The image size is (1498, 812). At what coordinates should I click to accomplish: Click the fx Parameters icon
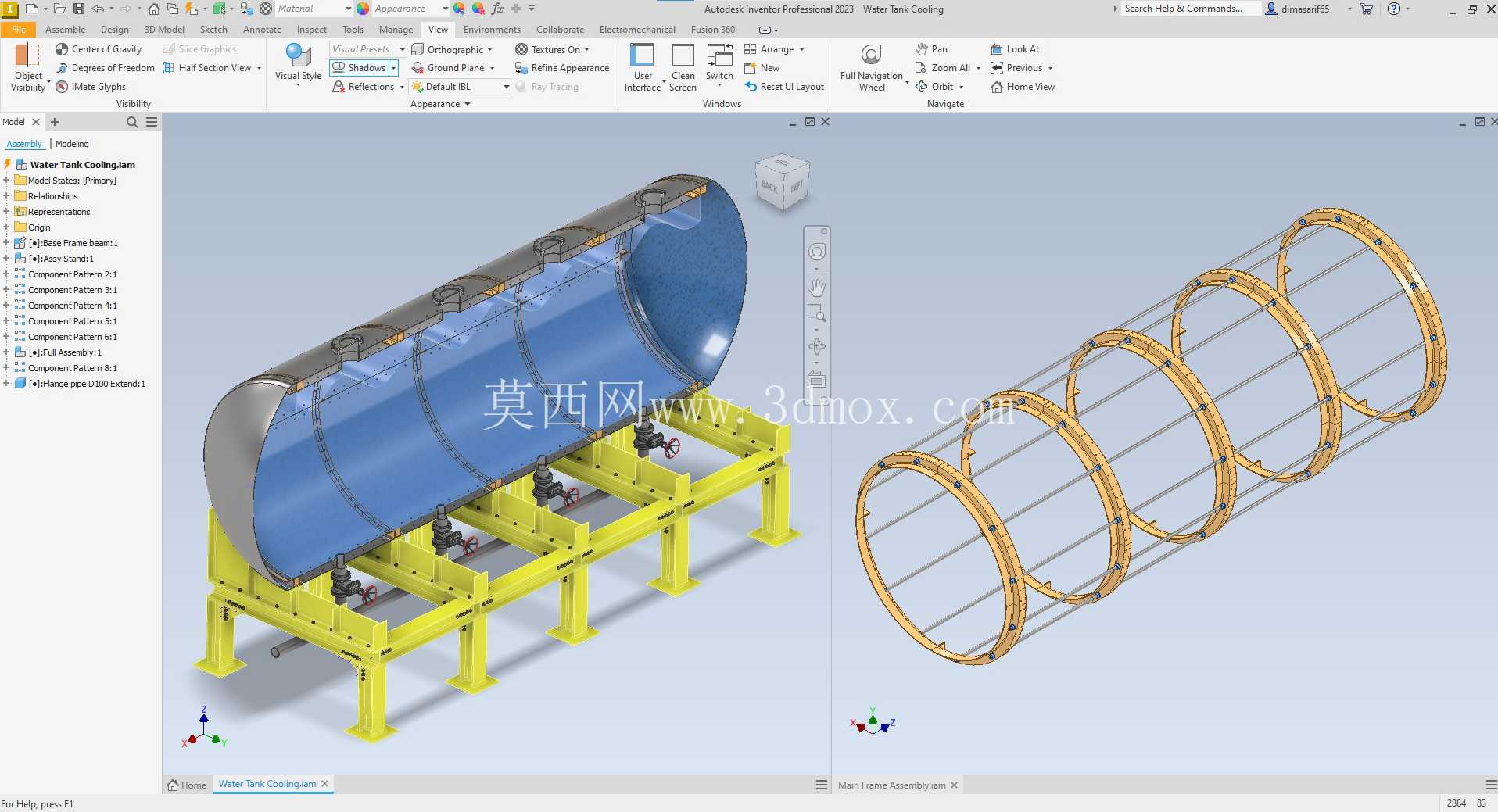[x=497, y=9]
